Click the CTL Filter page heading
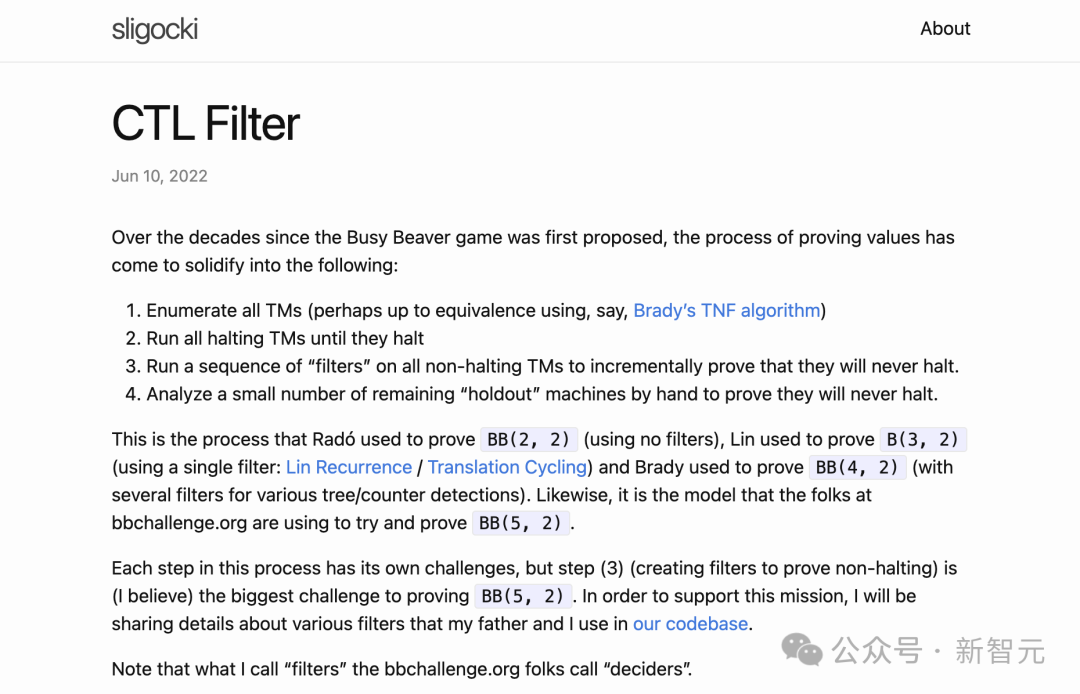The width and height of the screenshot is (1080, 694). pyautogui.click(x=206, y=124)
